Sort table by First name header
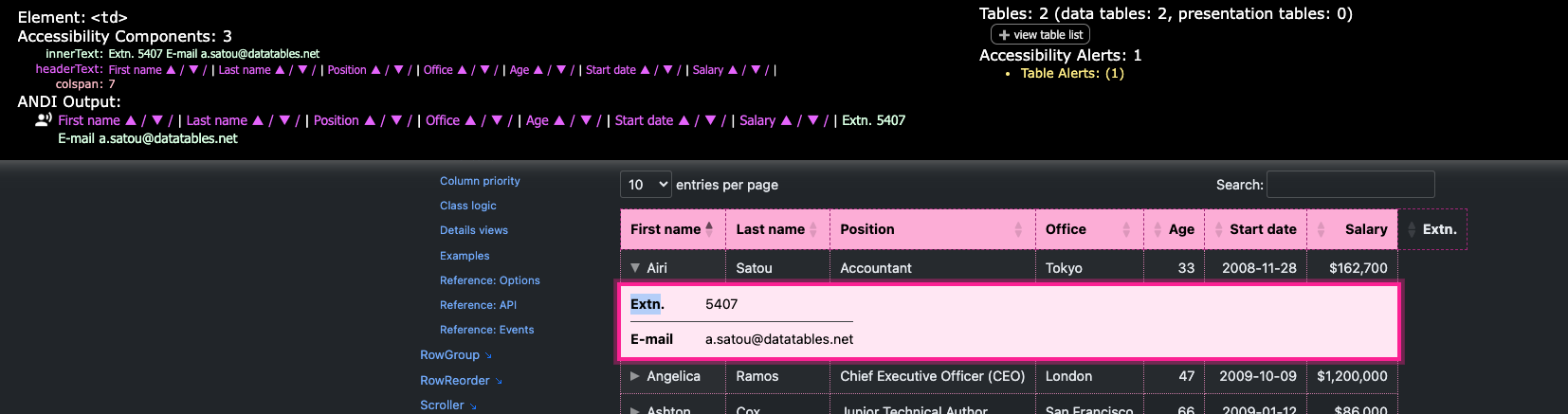Screen dimensions: 1568x414 (x=673, y=229)
